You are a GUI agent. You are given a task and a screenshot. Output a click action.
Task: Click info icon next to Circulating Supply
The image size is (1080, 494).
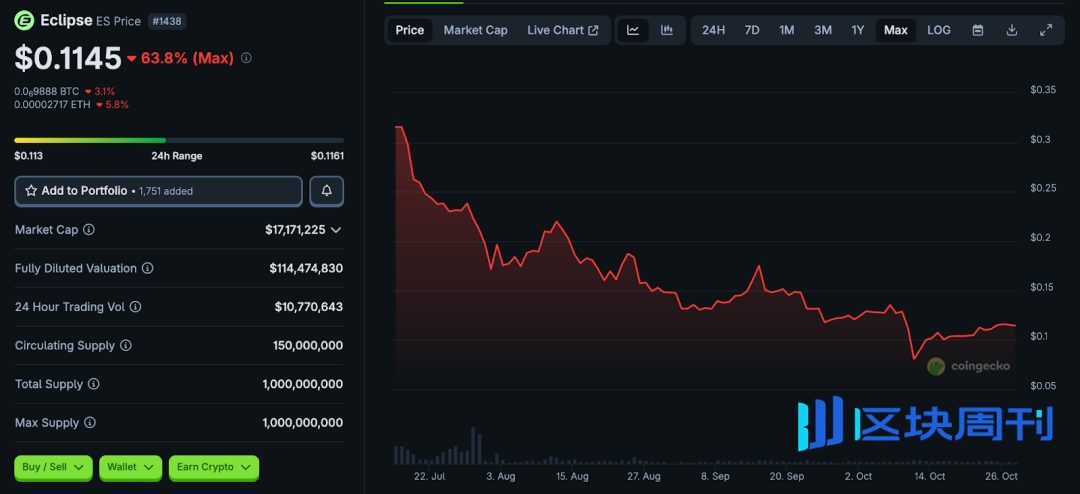[x=126, y=346]
